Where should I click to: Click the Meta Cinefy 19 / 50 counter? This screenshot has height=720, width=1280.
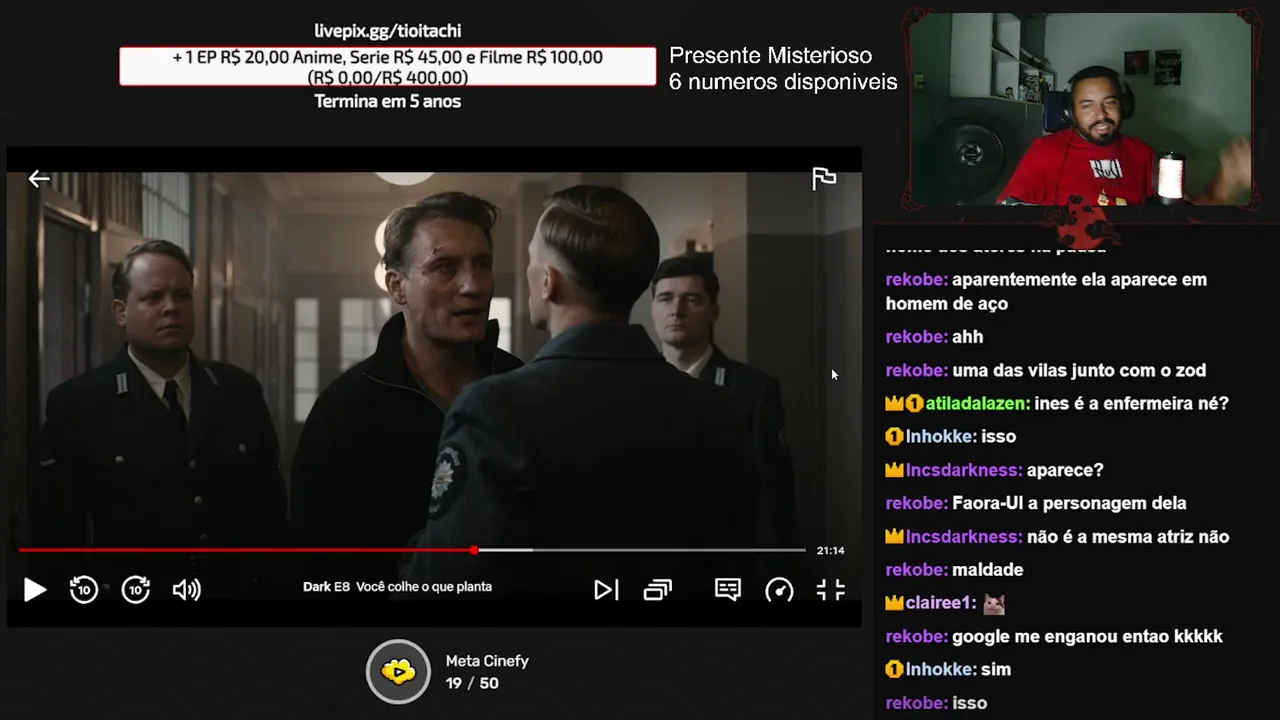point(472,683)
